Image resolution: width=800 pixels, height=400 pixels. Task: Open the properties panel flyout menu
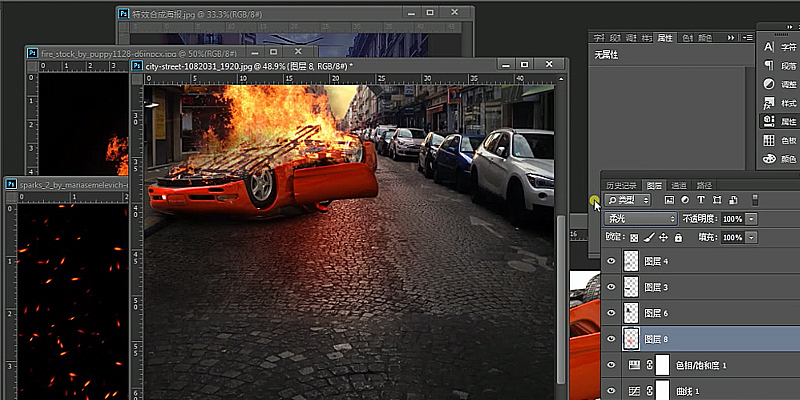click(748, 38)
